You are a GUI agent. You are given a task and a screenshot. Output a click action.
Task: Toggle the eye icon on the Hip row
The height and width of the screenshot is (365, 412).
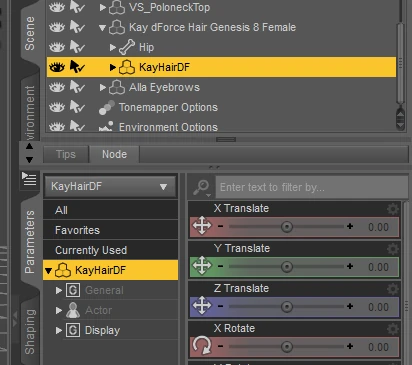click(x=57, y=47)
